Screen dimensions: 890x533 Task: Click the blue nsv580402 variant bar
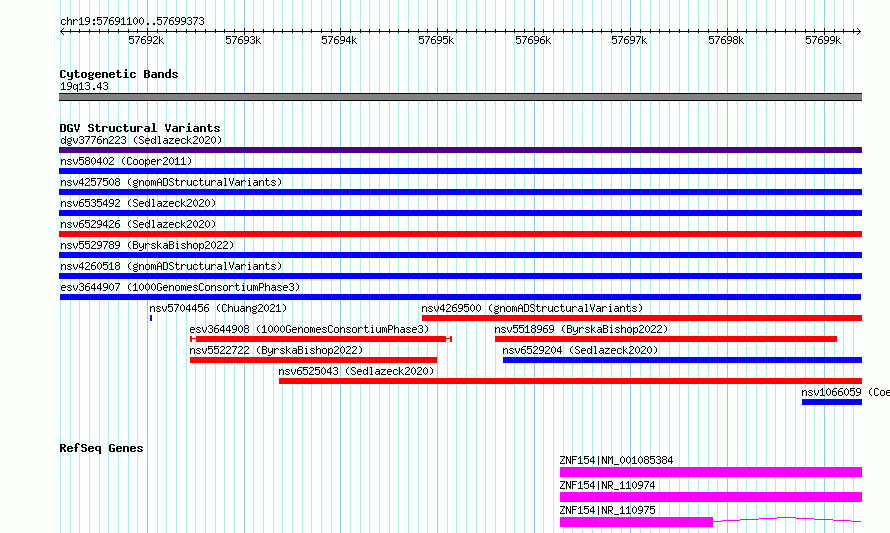[460, 171]
